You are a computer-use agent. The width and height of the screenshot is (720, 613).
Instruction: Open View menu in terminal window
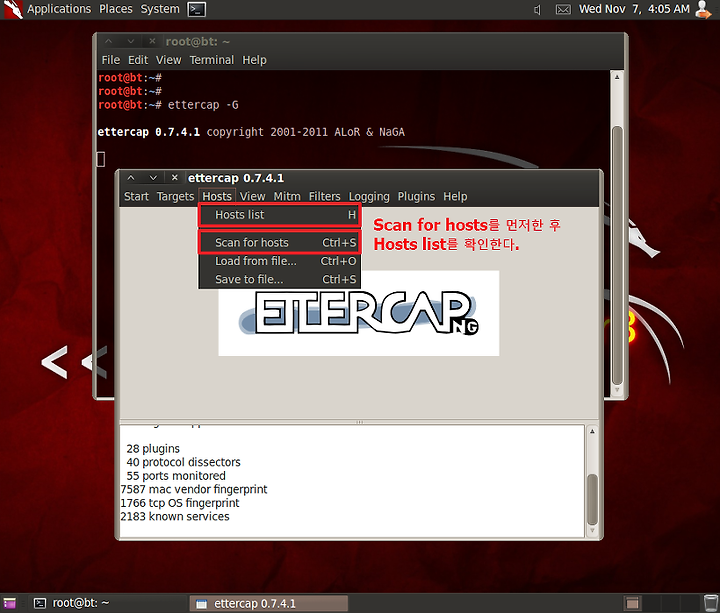169,60
